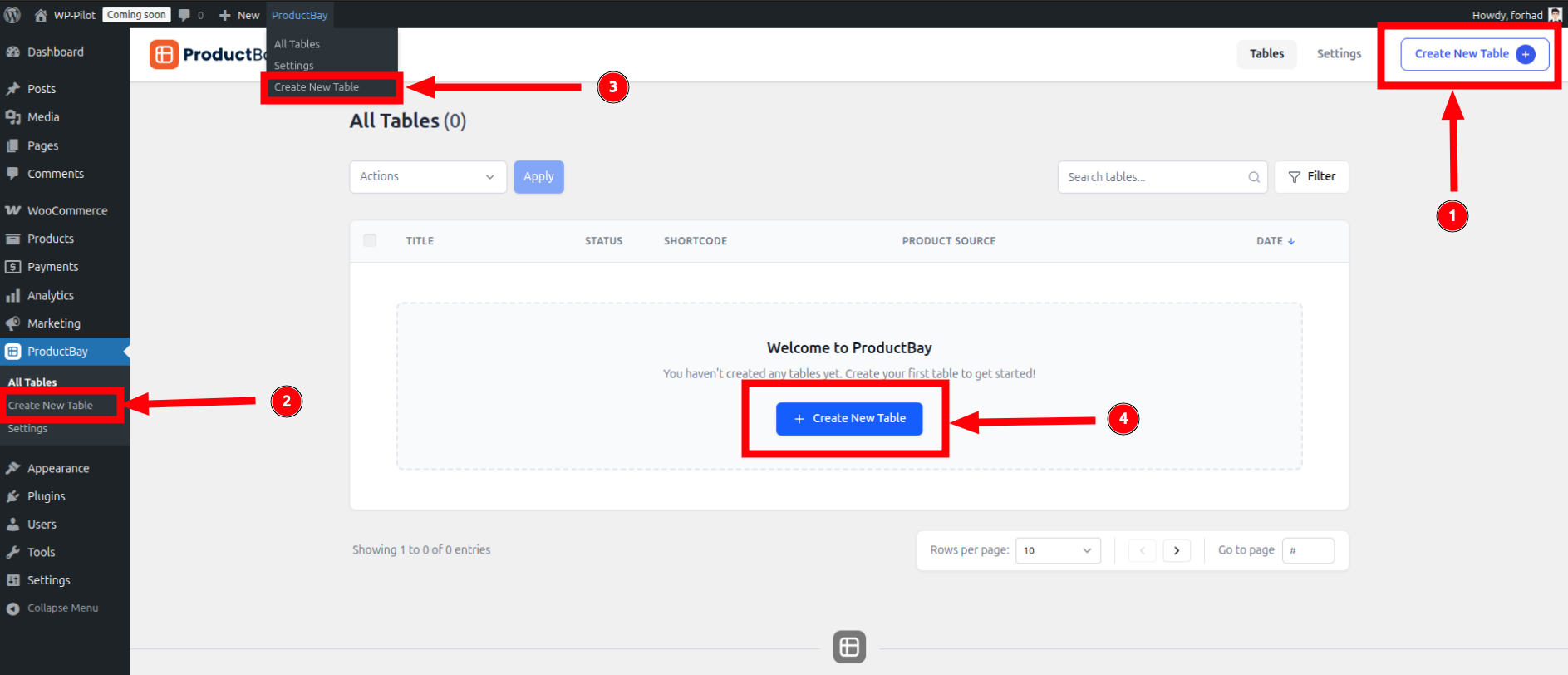Click the Analytics bar chart icon
1568x675 pixels.
(13, 295)
